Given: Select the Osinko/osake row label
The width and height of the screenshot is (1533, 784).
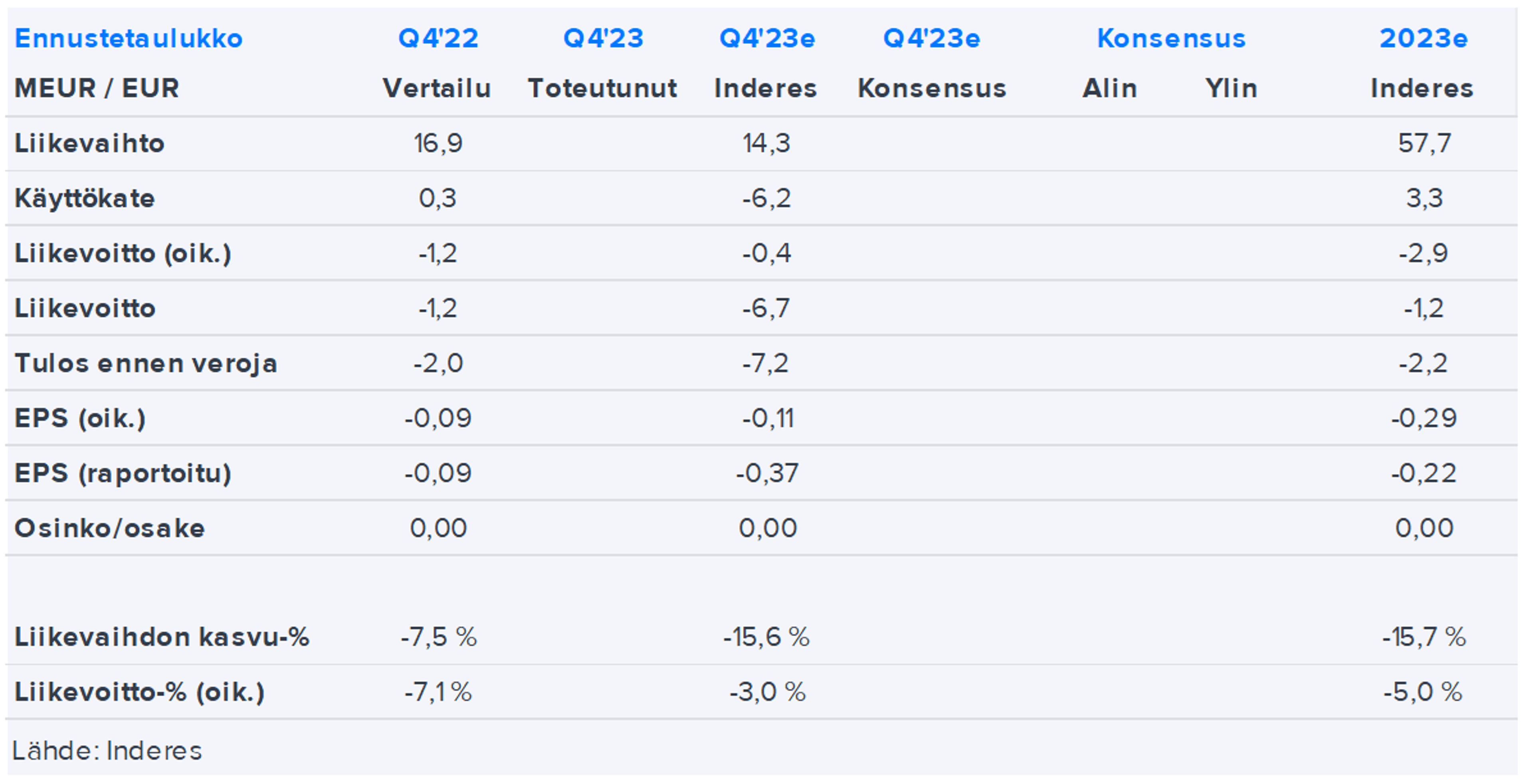Looking at the screenshot, I should (109, 528).
